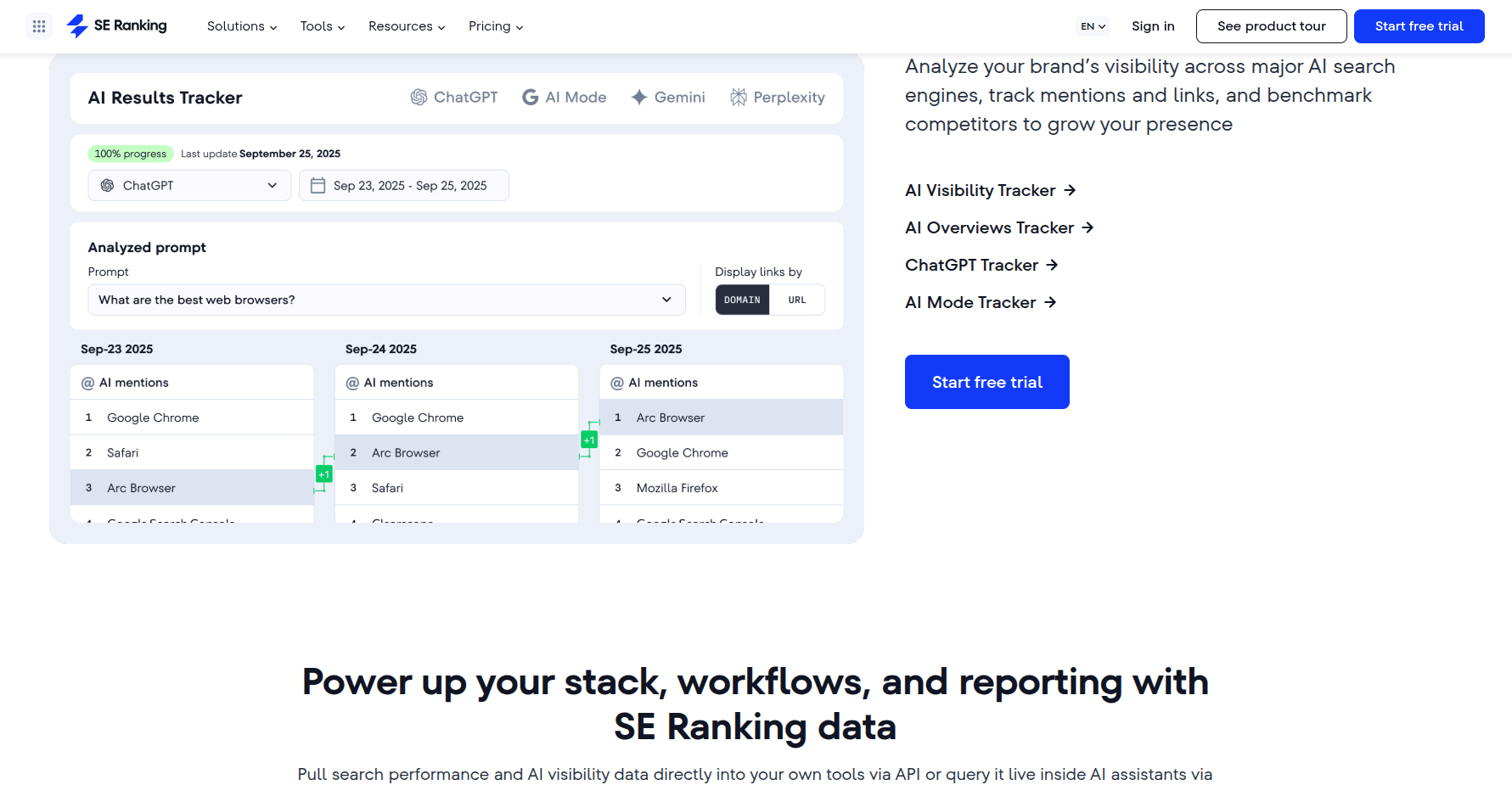
Task: Click Arc Browser row in Sep-25 list
Action: tap(722, 418)
